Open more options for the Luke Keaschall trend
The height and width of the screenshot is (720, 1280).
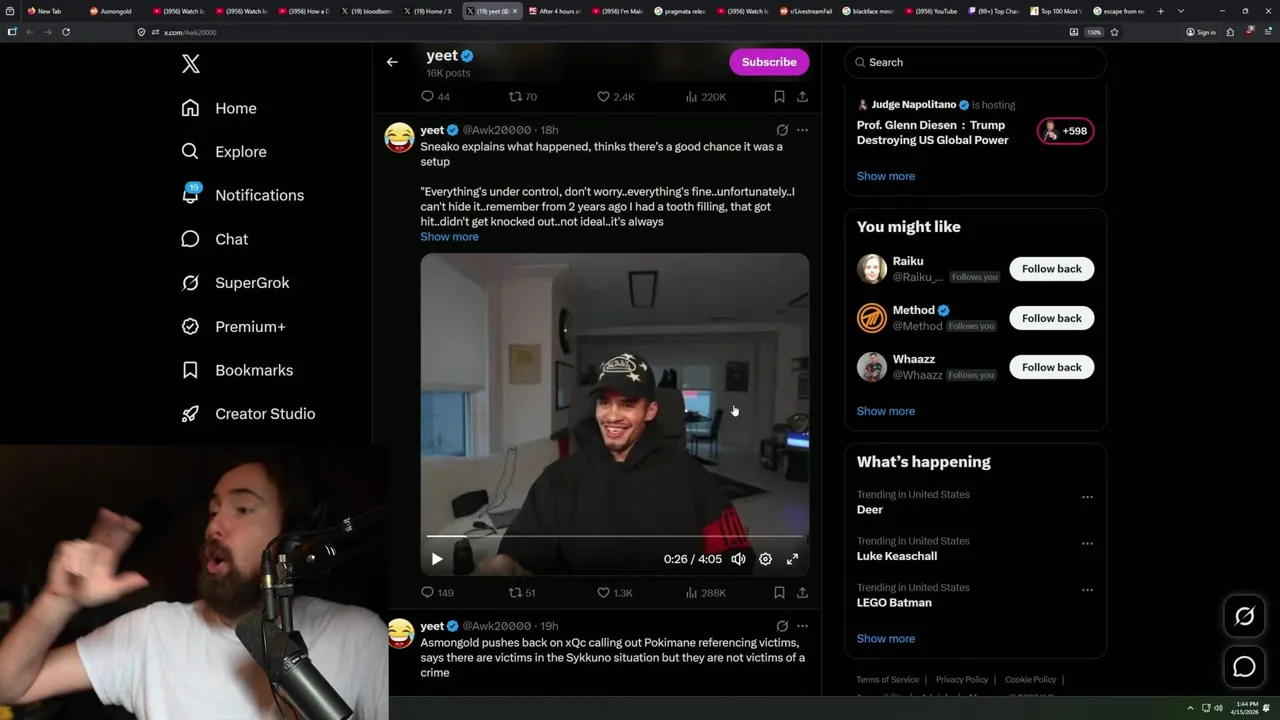1087,544
